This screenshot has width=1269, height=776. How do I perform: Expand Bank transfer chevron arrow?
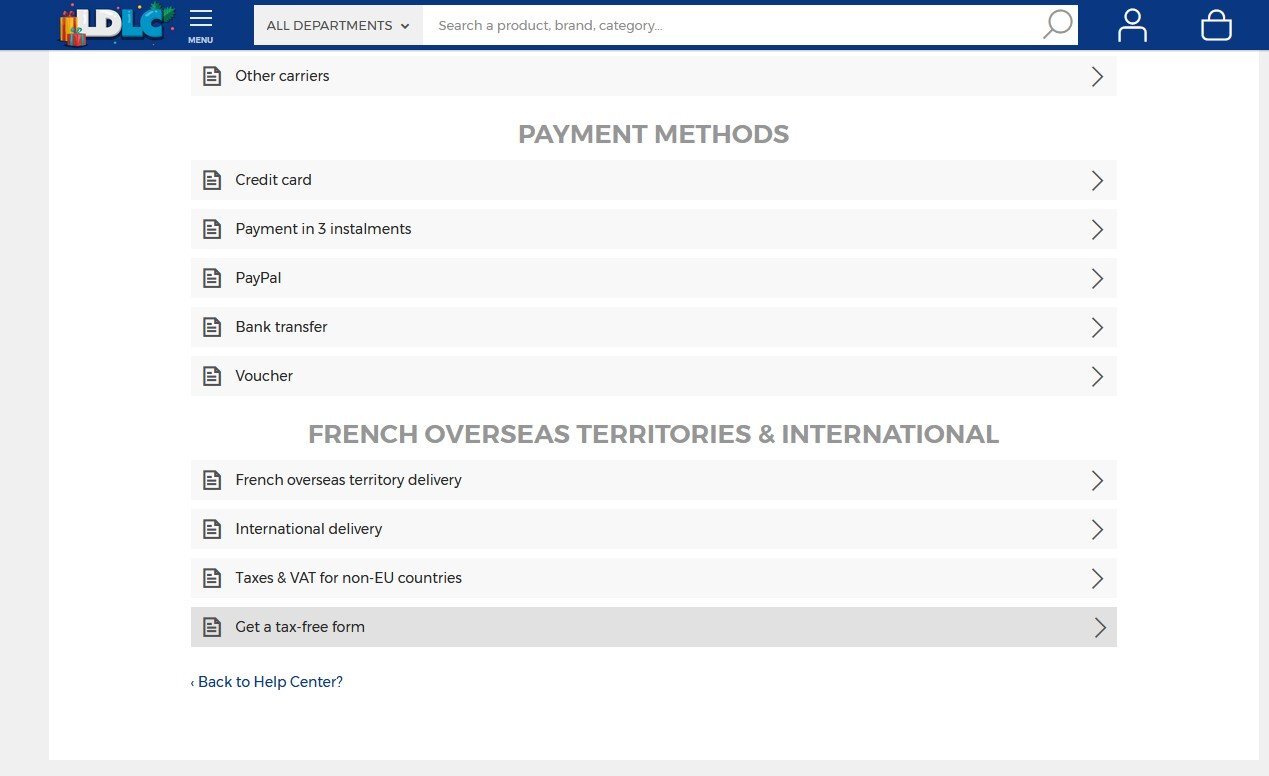pyautogui.click(x=1097, y=327)
